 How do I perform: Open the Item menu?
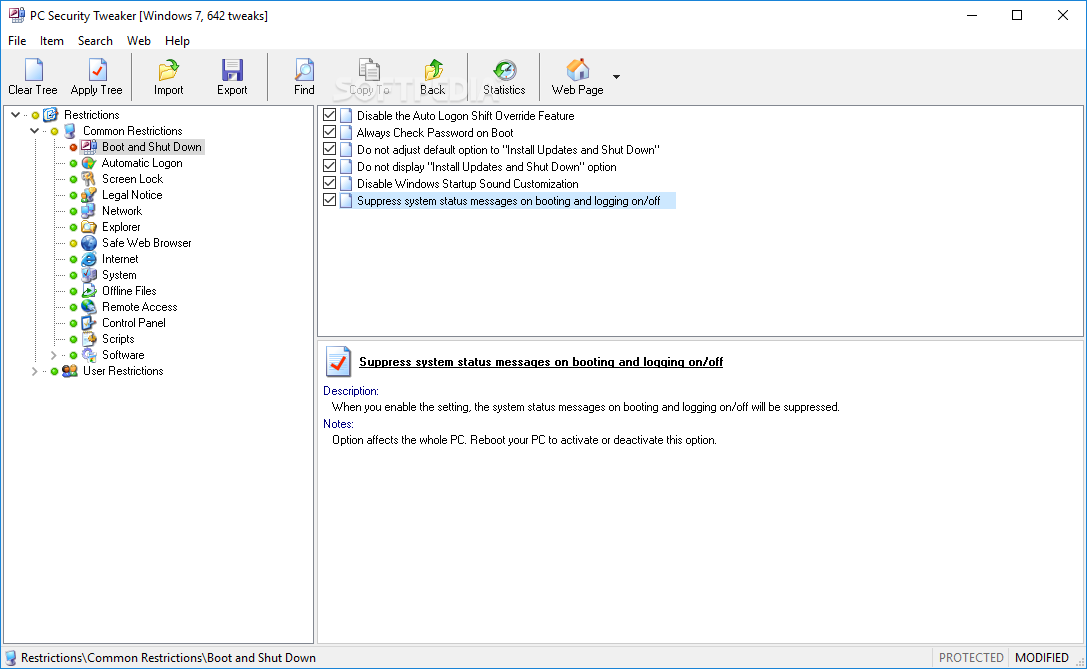[x=52, y=41]
